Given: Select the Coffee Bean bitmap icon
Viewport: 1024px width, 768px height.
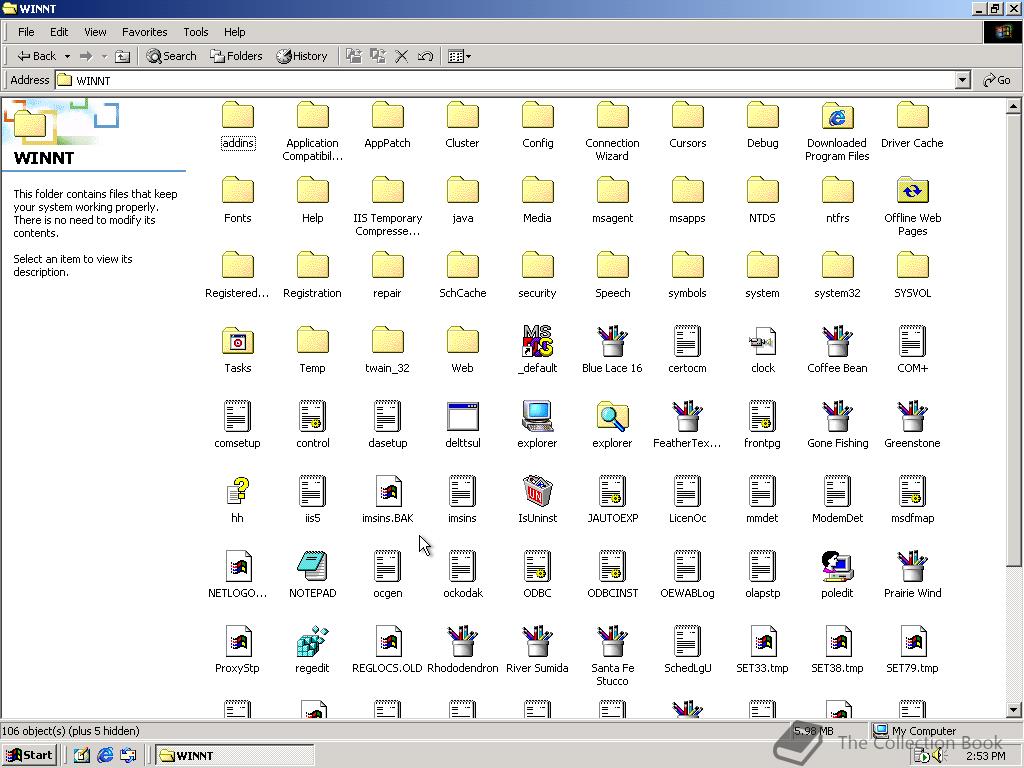Looking at the screenshot, I should (x=837, y=341).
